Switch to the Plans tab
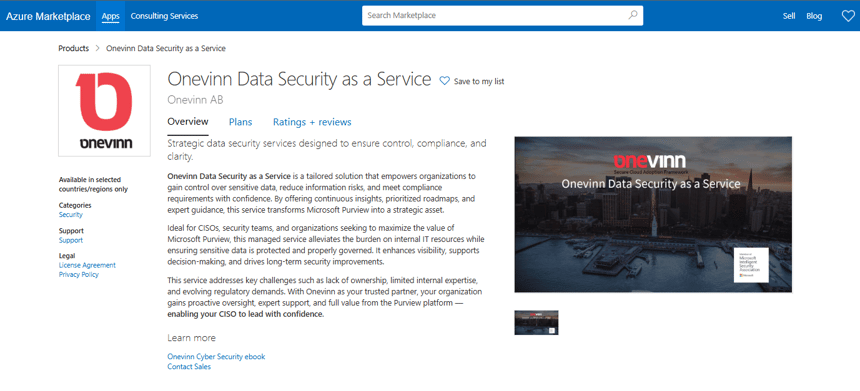The image size is (860, 391). [x=240, y=122]
